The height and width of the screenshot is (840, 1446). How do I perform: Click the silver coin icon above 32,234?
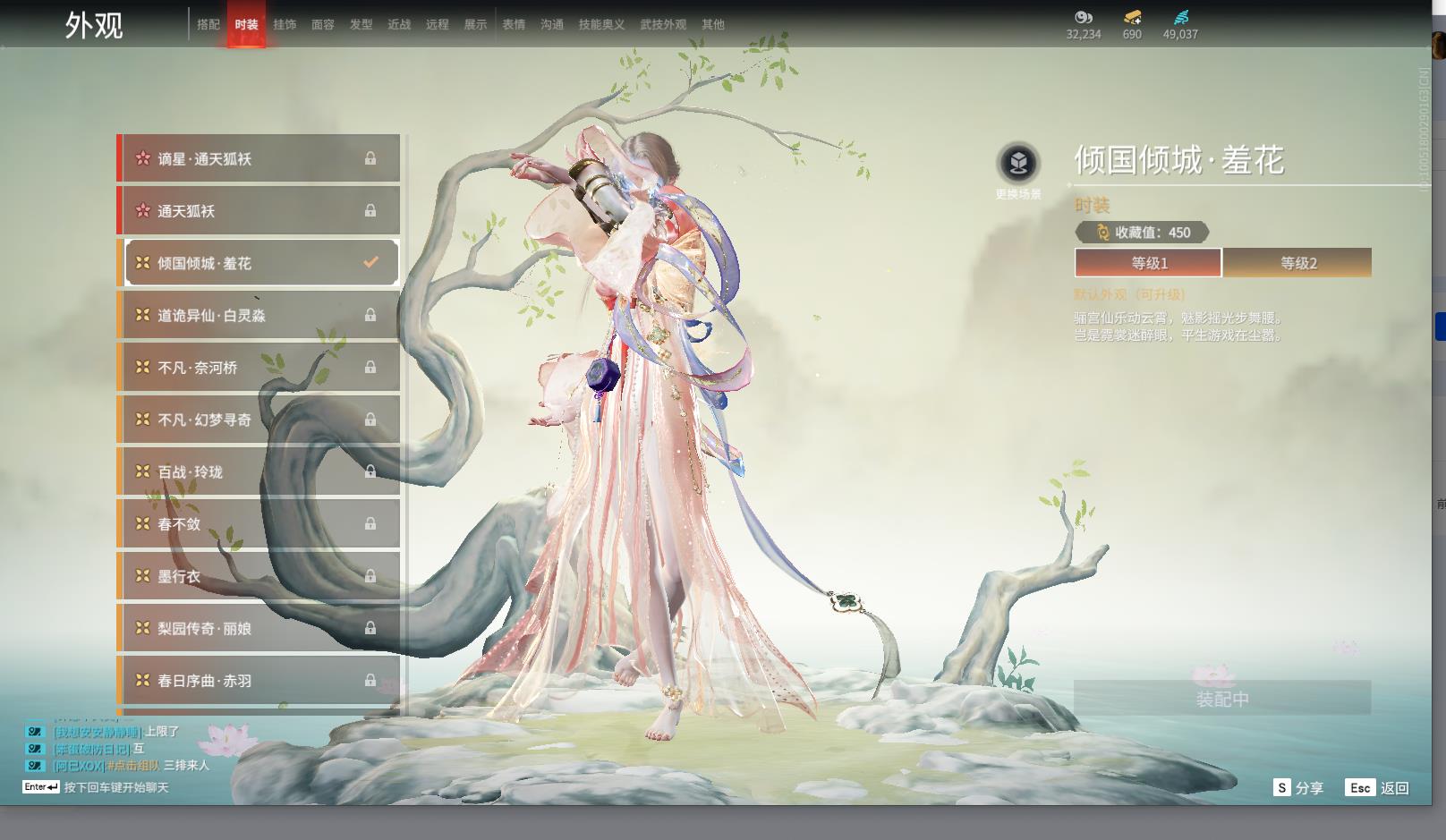click(x=1084, y=17)
